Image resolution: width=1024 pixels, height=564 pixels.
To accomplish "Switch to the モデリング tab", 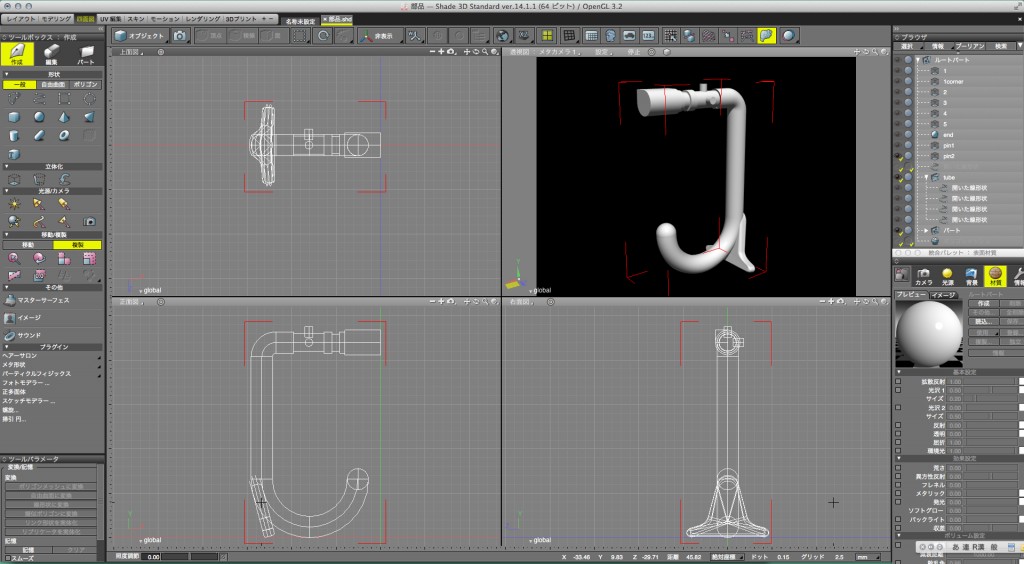I will click(x=57, y=19).
